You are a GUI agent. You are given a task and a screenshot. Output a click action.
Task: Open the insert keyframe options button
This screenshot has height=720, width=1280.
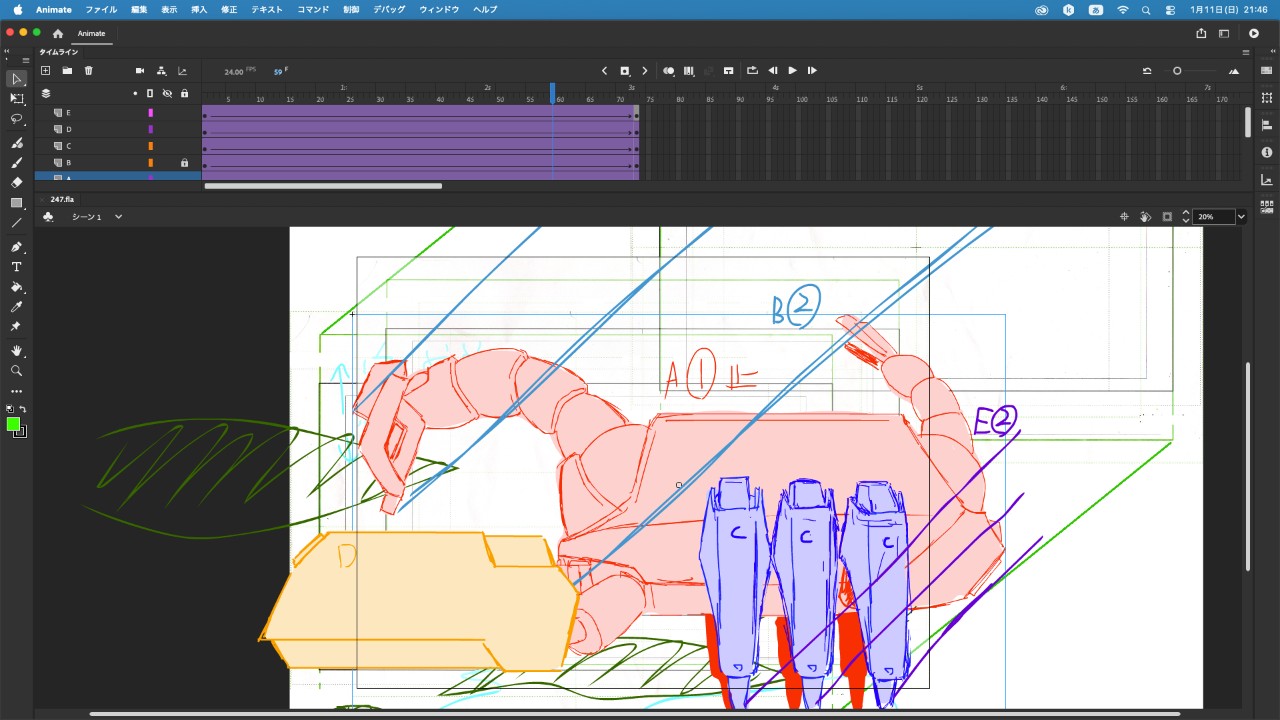[x=624, y=71]
